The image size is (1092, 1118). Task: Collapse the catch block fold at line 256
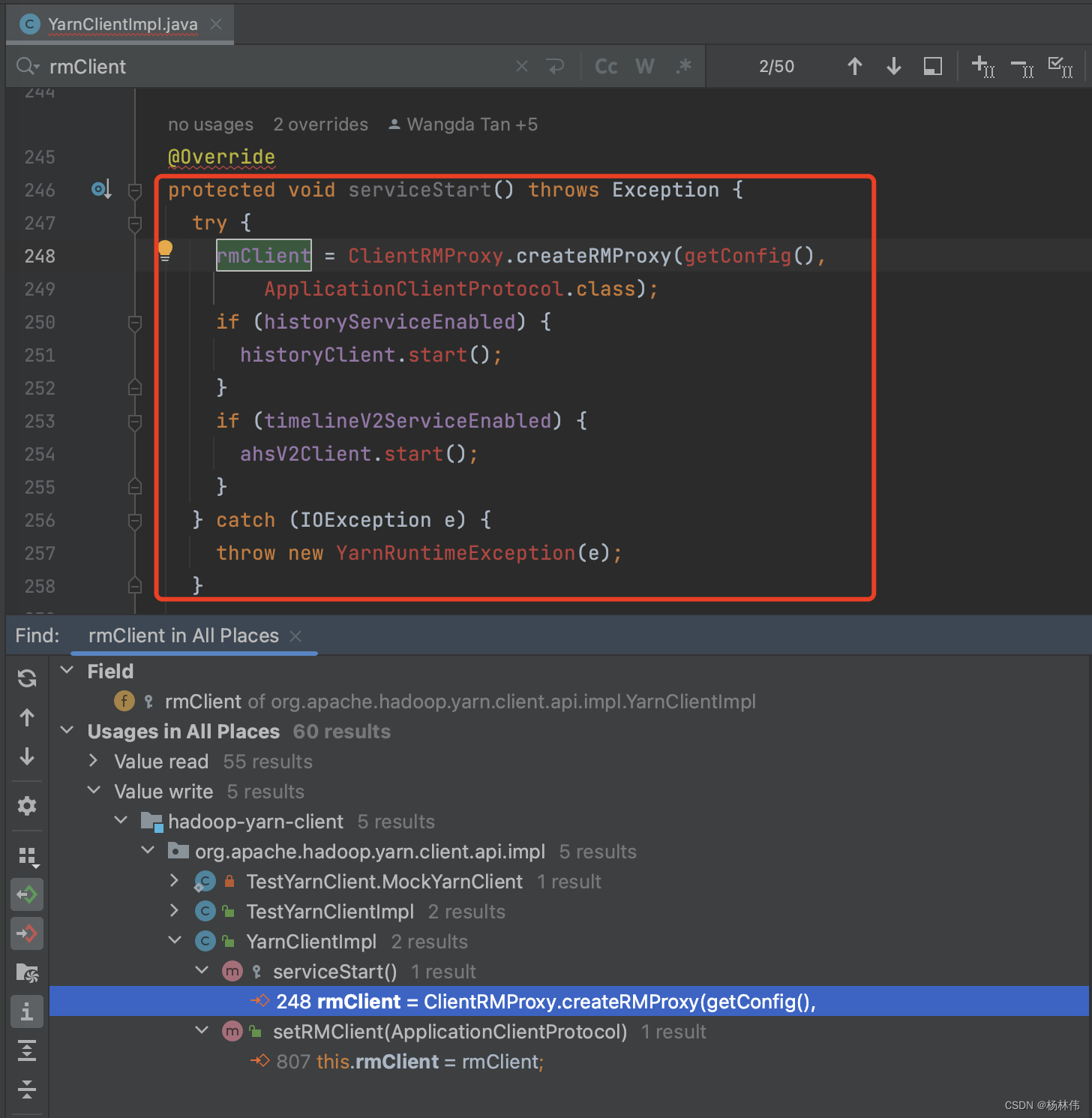[x=135, y=521]
